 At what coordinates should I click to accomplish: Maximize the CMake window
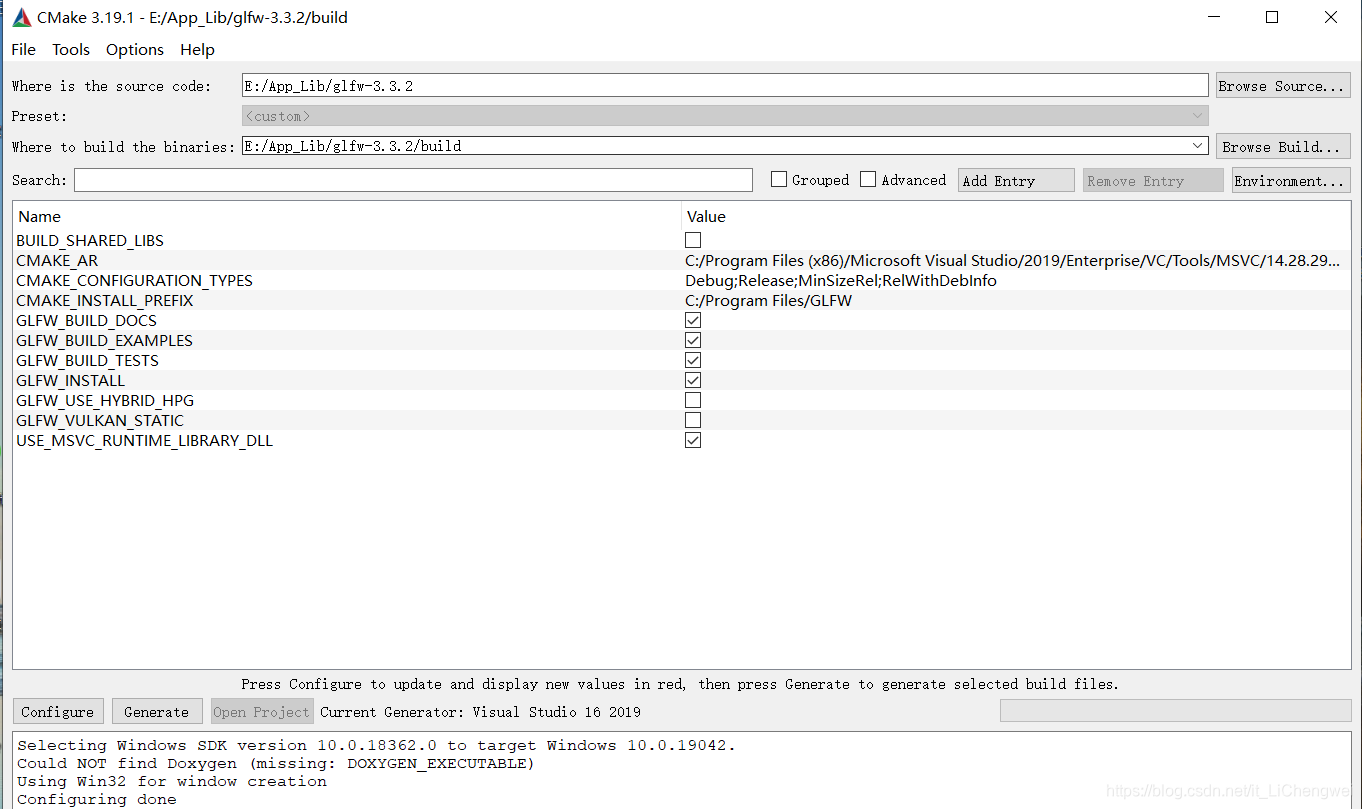(x=1272, y=17)
